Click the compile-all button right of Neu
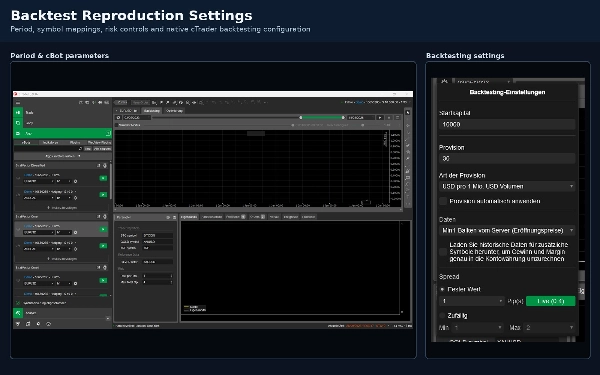Screen dimensions: 600x375 tap(102, 148)
